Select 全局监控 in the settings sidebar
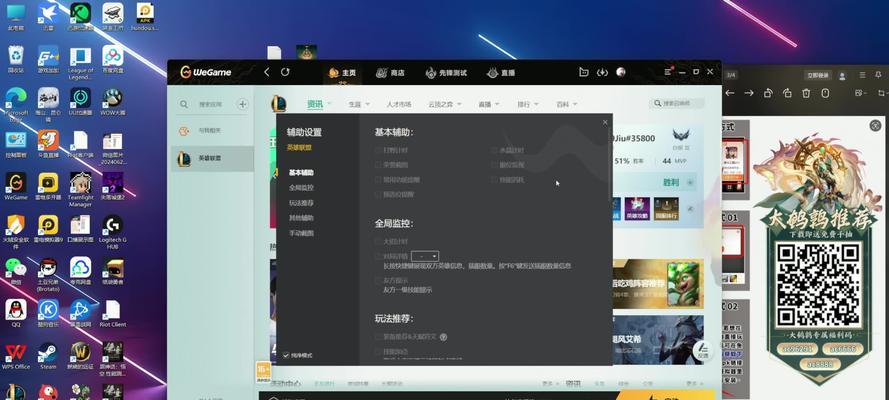The height and width of the screenshot is (400, 889). point(301,188)
